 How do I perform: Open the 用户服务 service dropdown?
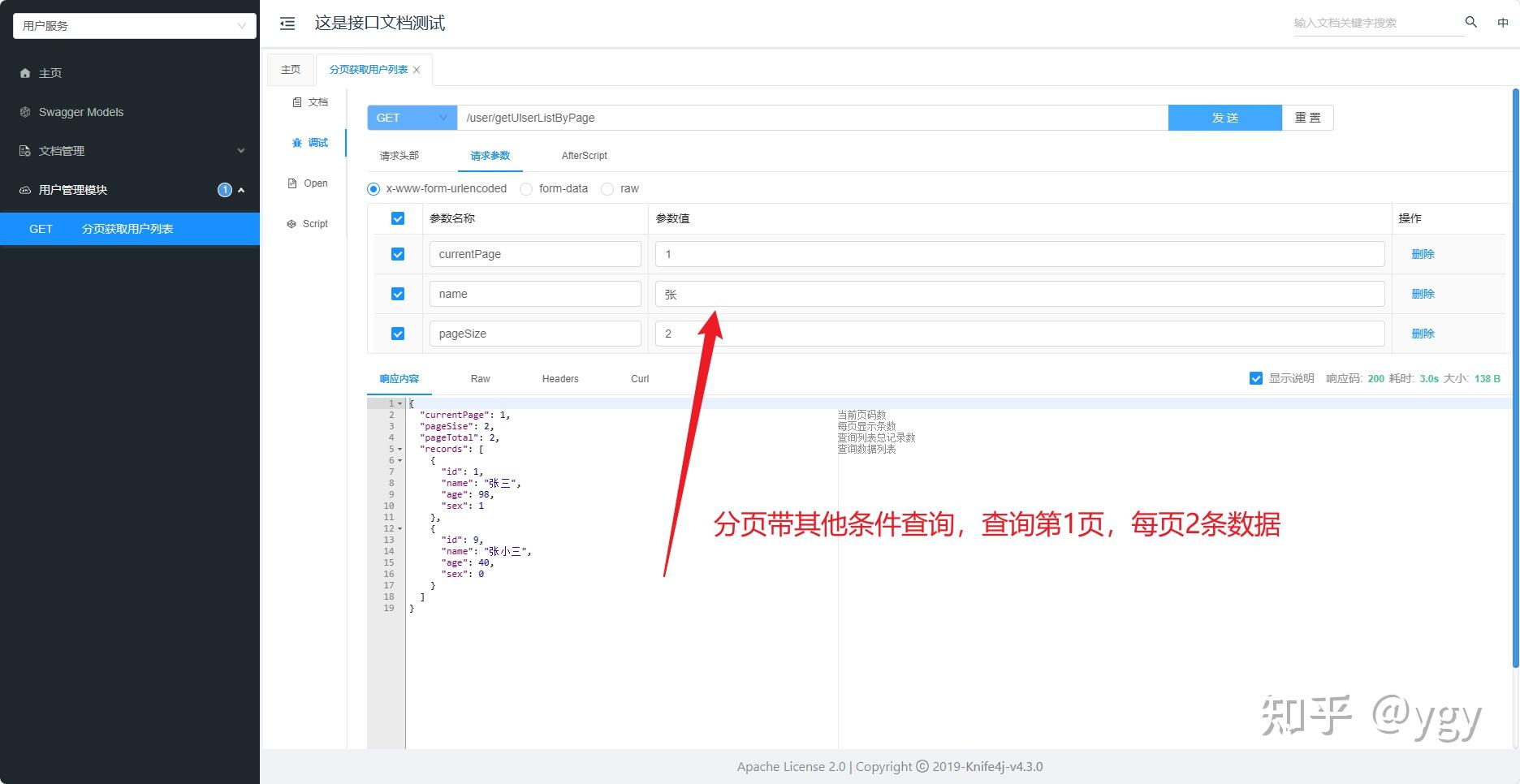pyautogui.click(x=132, y=25)
